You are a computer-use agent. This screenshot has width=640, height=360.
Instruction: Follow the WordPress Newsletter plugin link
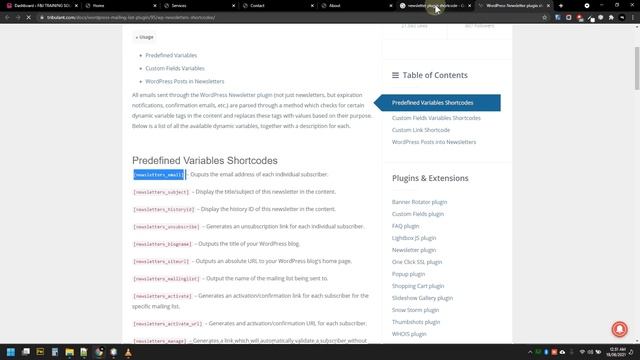236,95
